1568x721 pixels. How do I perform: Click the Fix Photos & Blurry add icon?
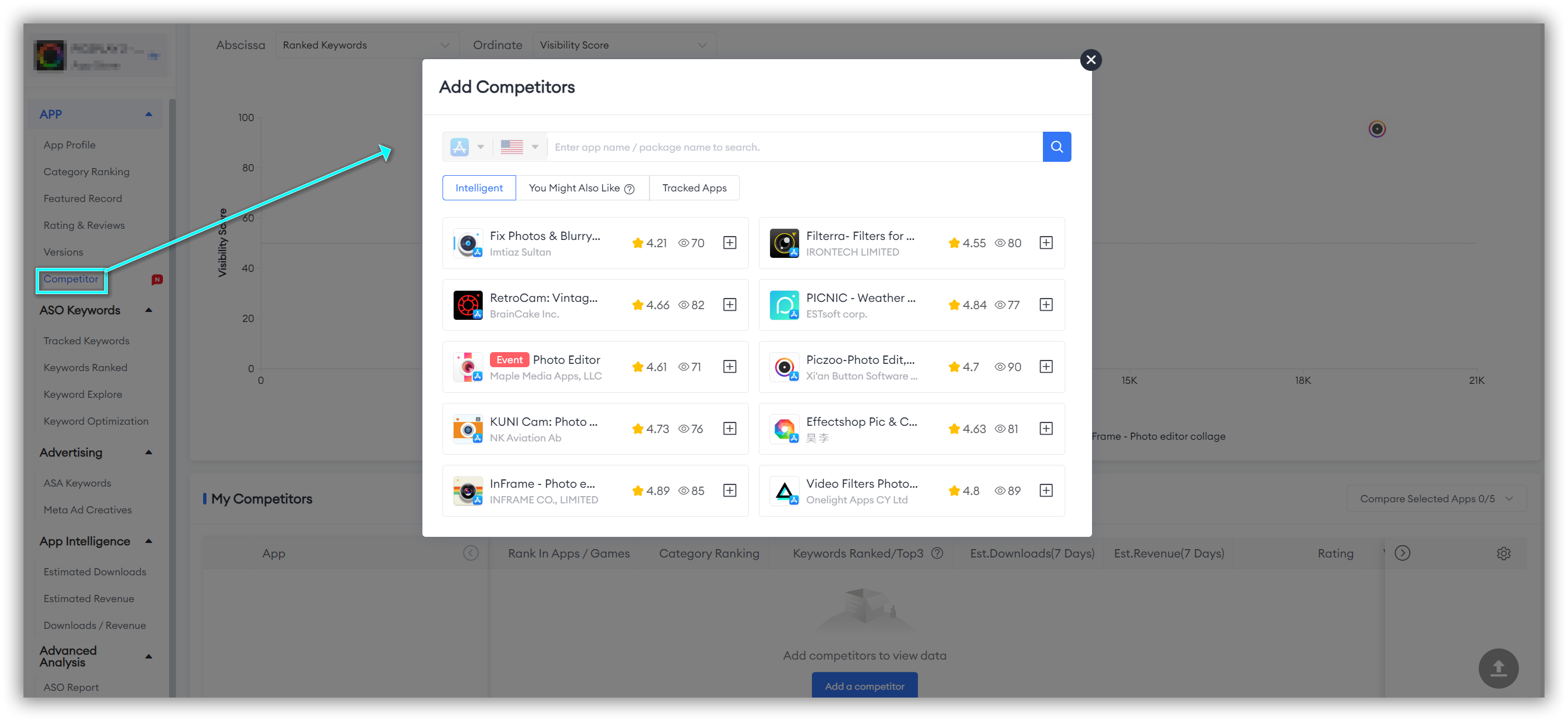[x=730, y=242]
